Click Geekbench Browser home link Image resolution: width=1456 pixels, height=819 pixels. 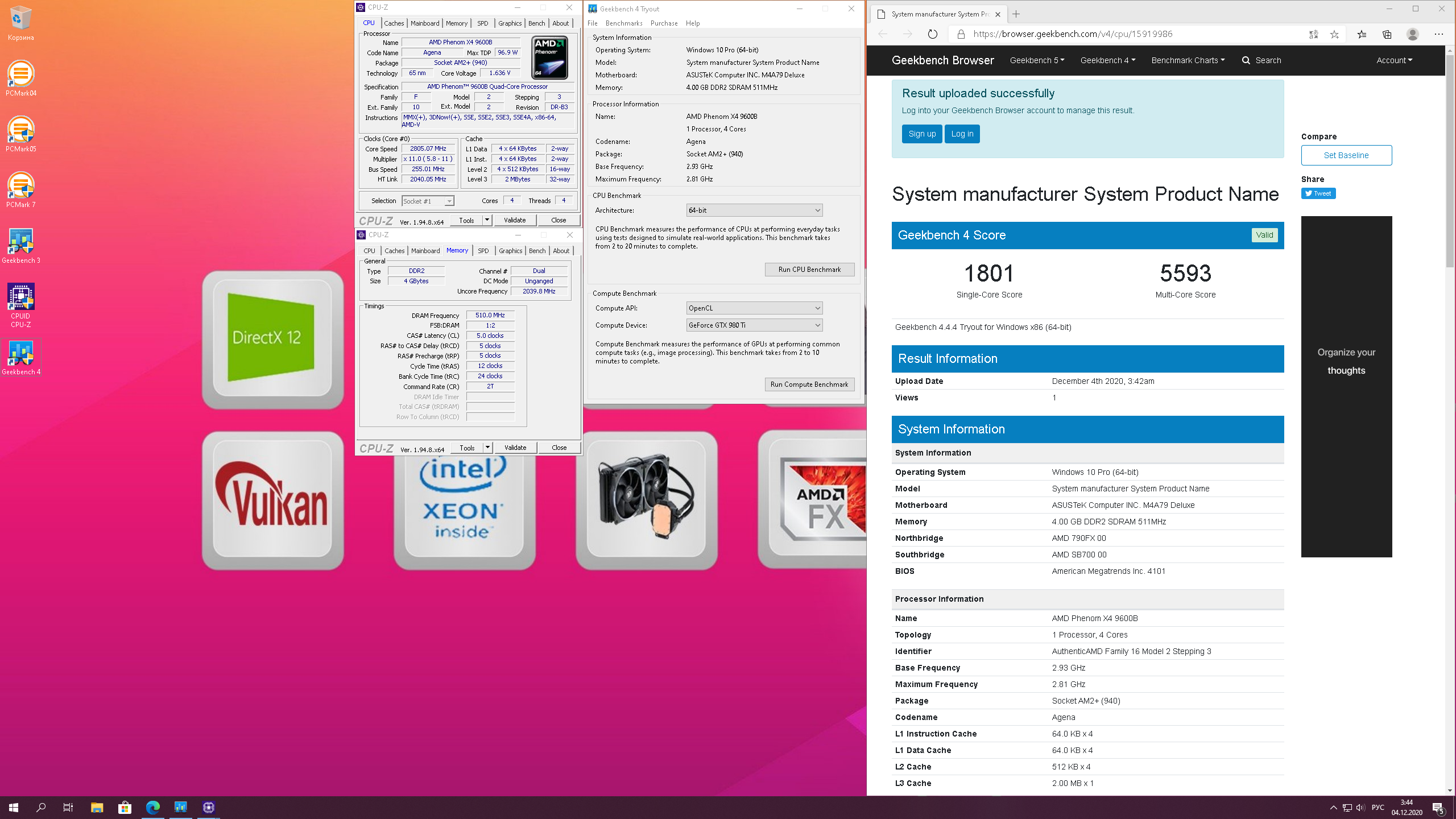942,60
